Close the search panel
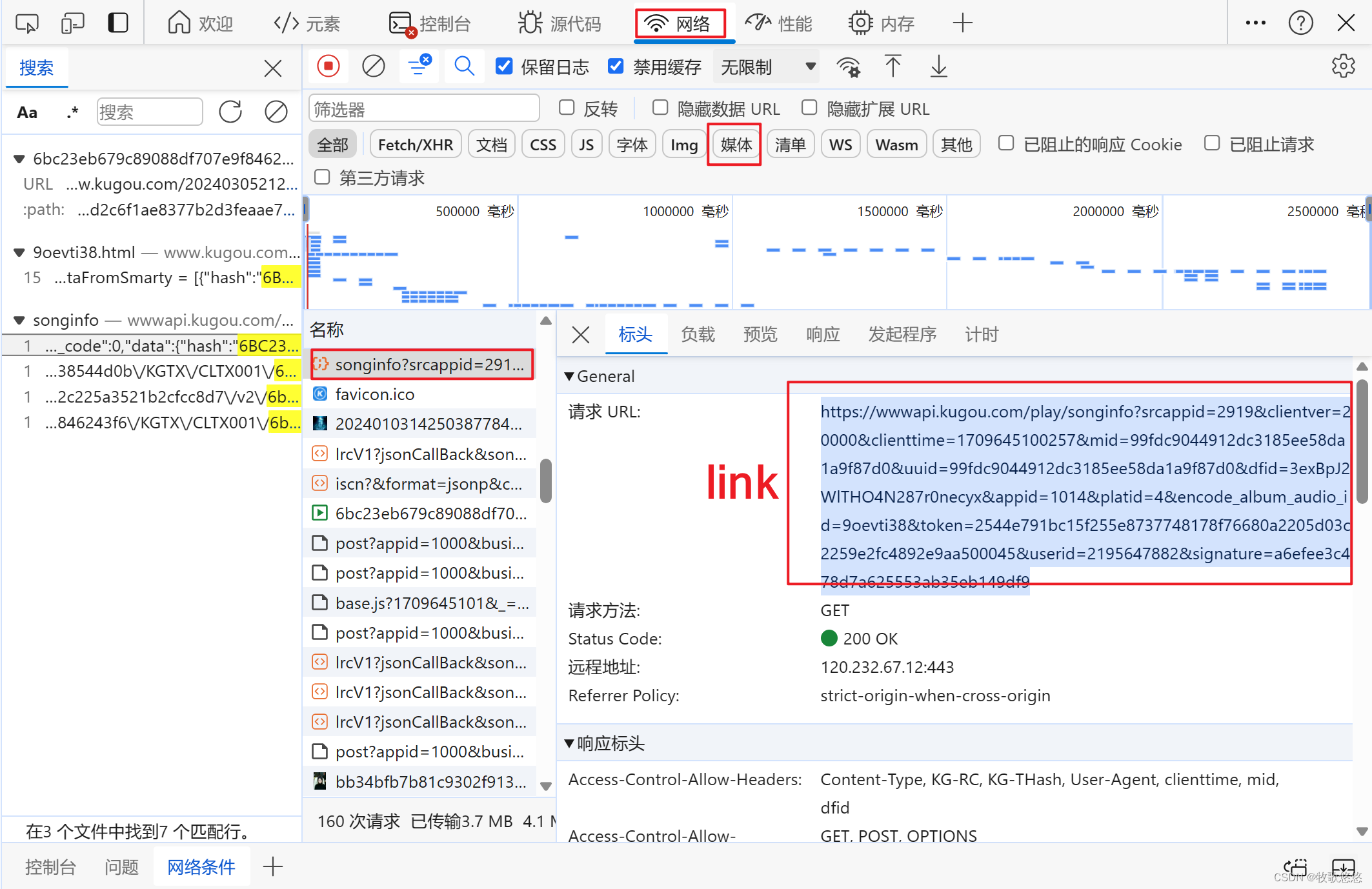 coord(273,68)
